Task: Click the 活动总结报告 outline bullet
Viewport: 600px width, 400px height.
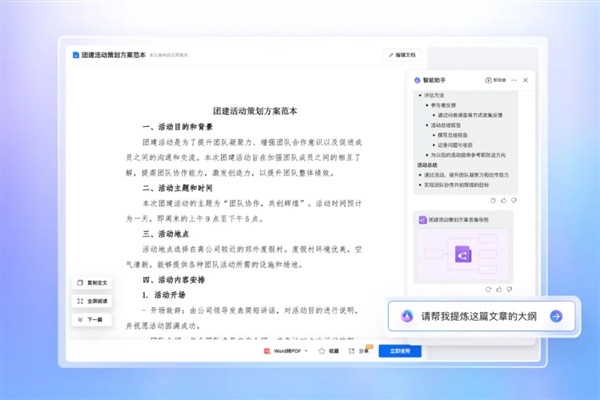Action: (x=446, y=125)
